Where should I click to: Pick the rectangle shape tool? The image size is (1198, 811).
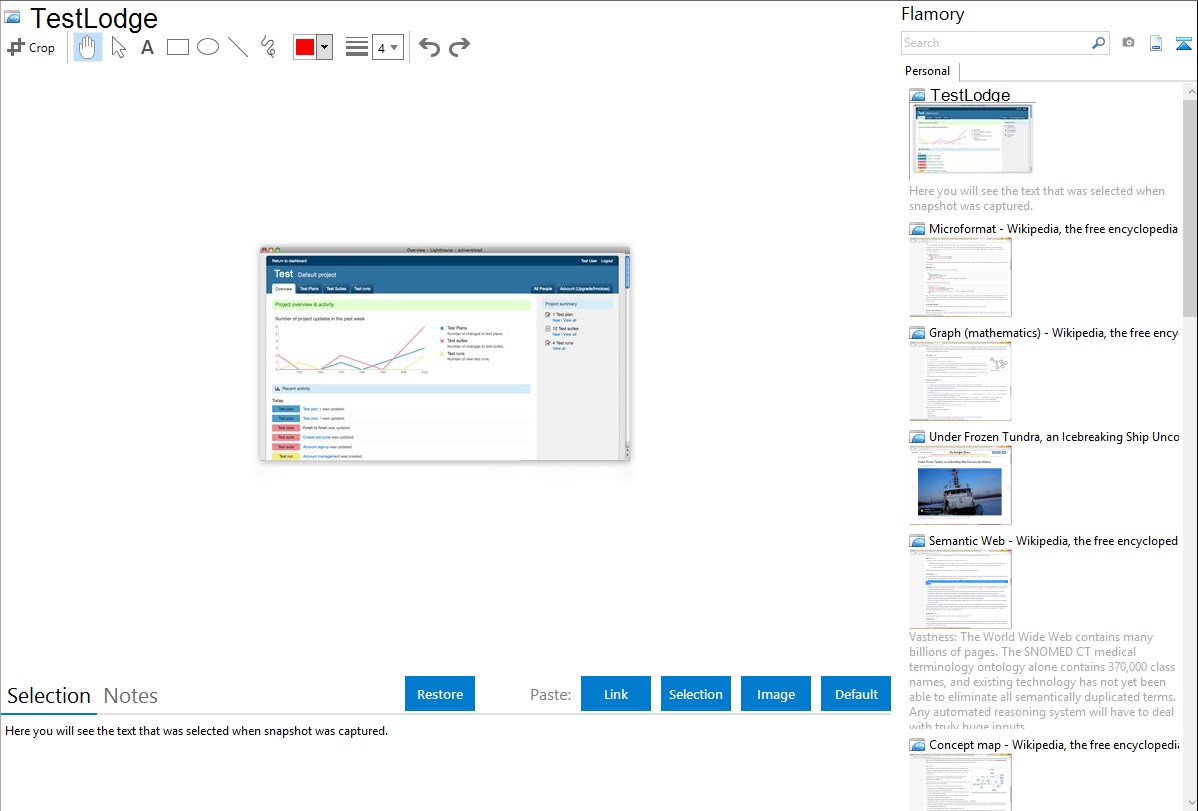click(x=178, y=47)
